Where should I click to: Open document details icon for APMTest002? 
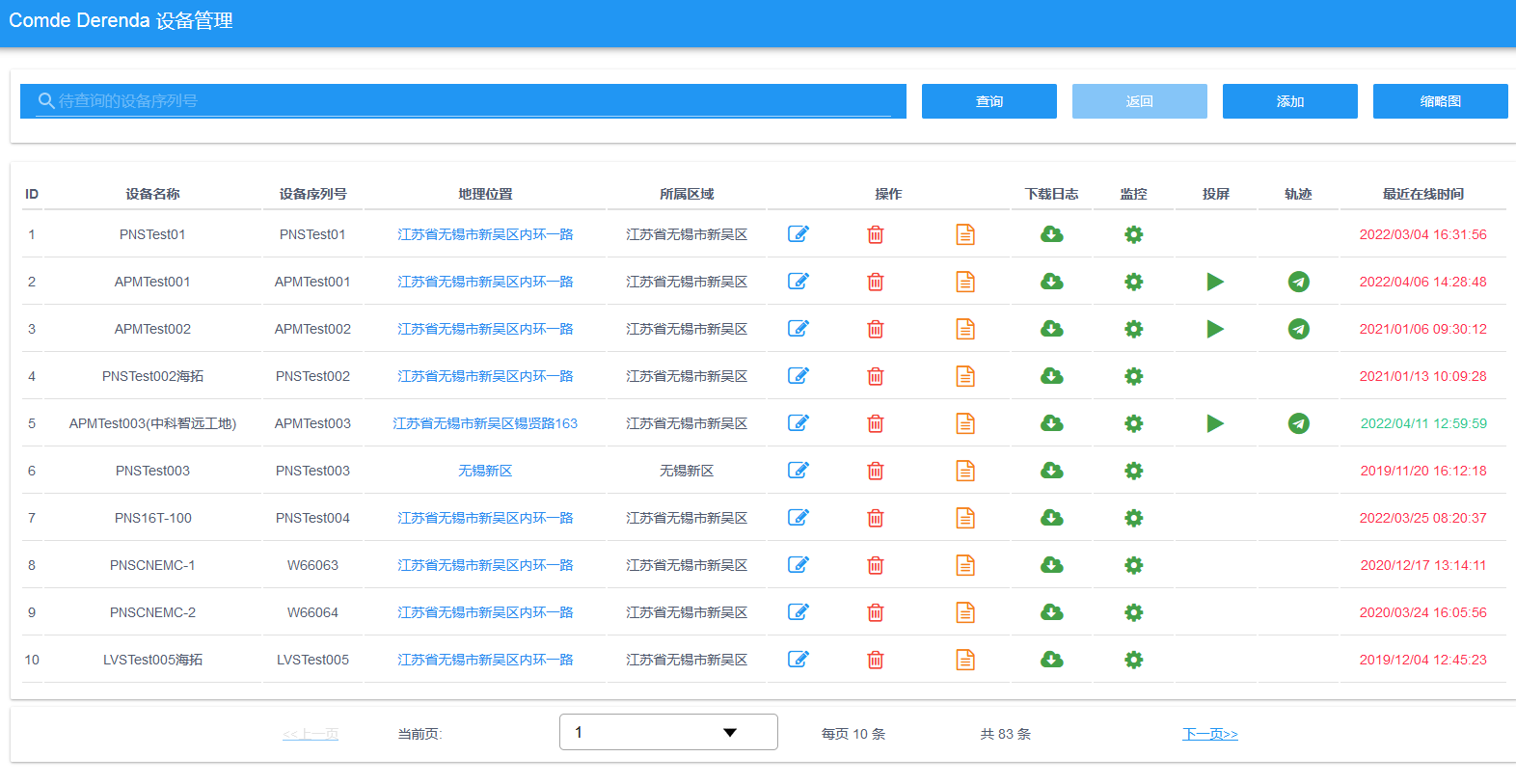point(964,329)
